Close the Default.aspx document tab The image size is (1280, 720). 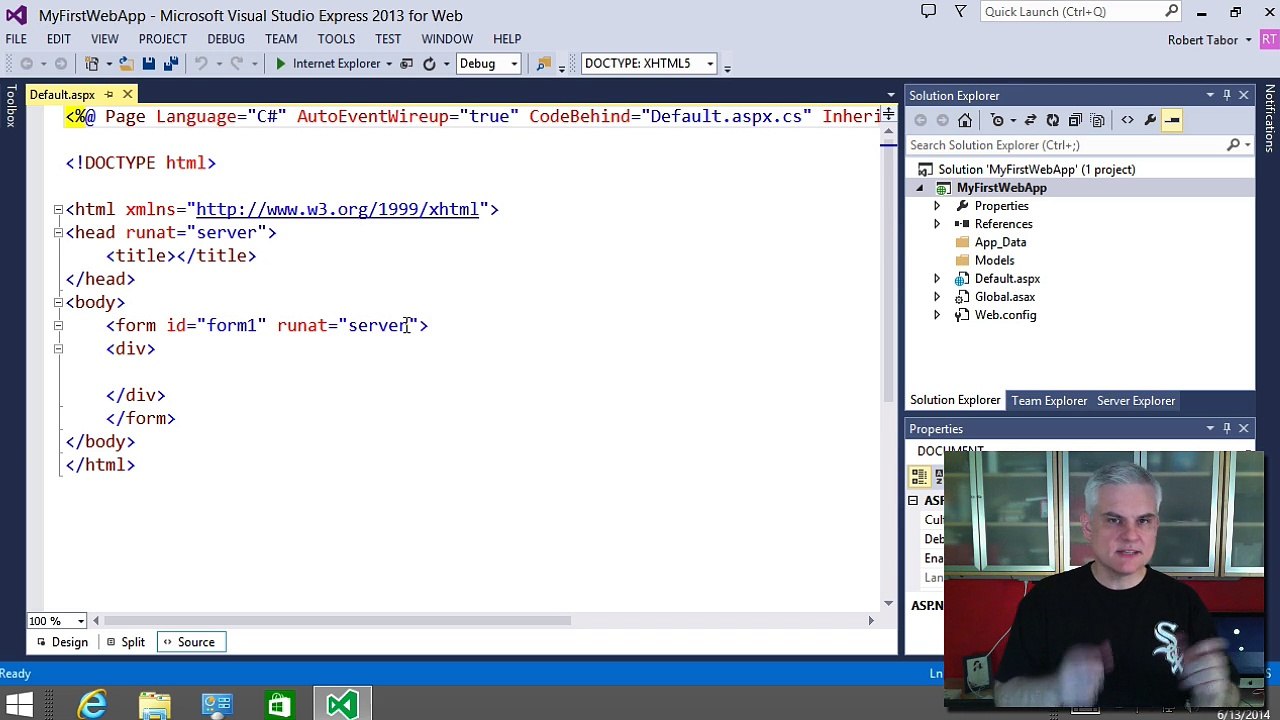[x=127, y=95]
